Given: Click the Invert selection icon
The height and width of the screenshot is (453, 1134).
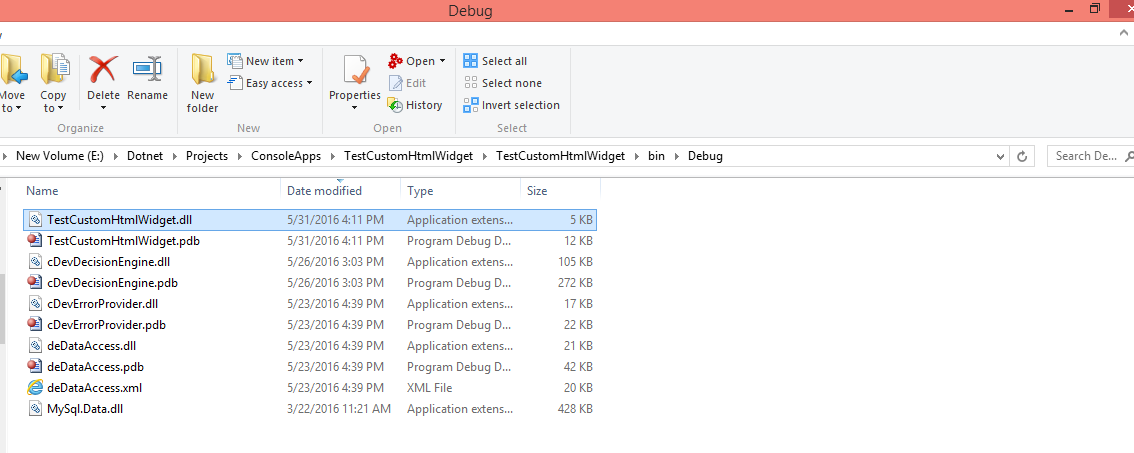Looking at the screenshot, I should [x=471, y=105].
